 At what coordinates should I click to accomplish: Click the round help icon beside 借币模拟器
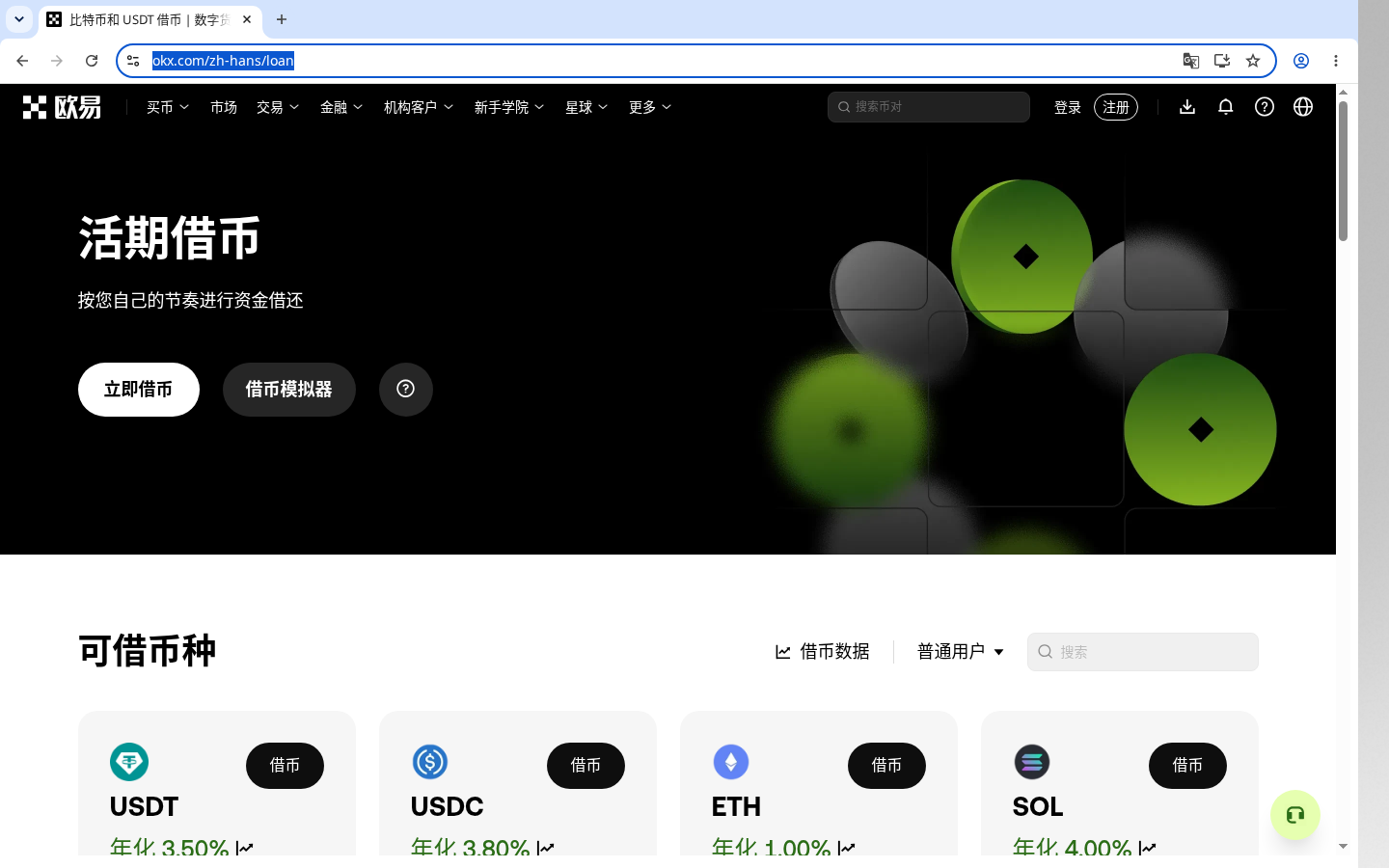(x=406, y=390)
